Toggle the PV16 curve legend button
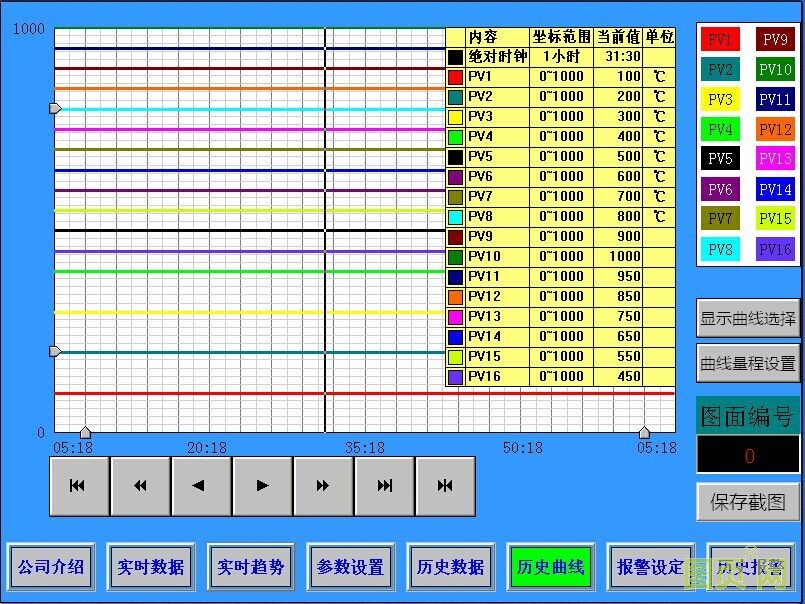 (x=775, y=250)
